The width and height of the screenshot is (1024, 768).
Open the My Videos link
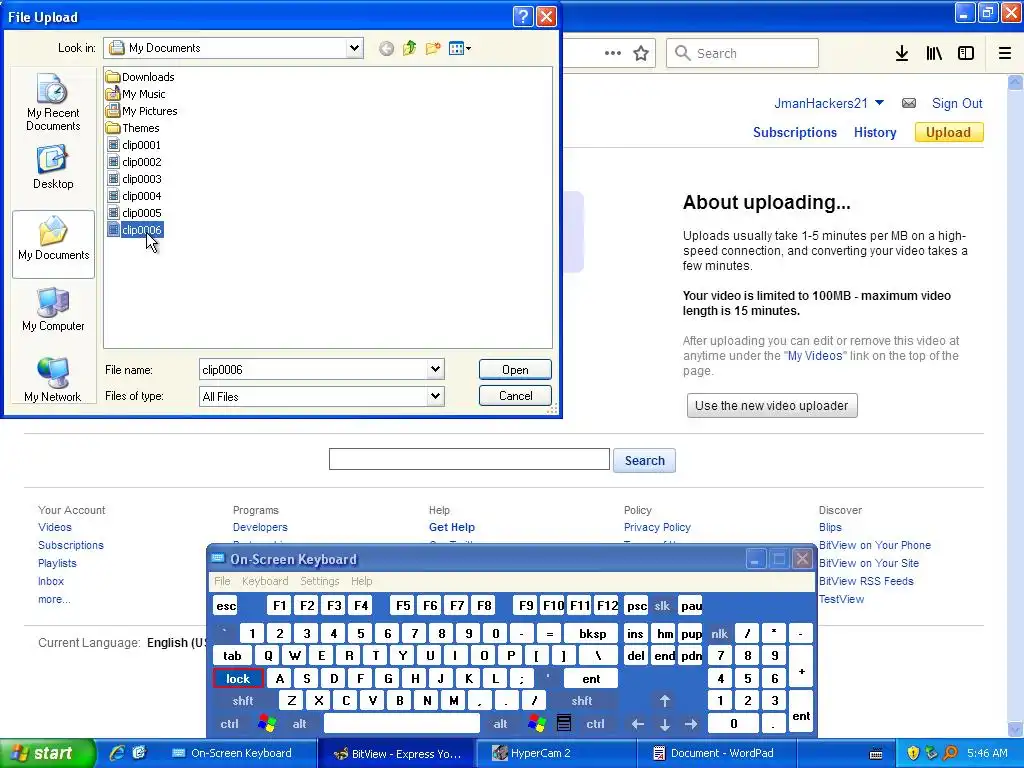(814, 356)
